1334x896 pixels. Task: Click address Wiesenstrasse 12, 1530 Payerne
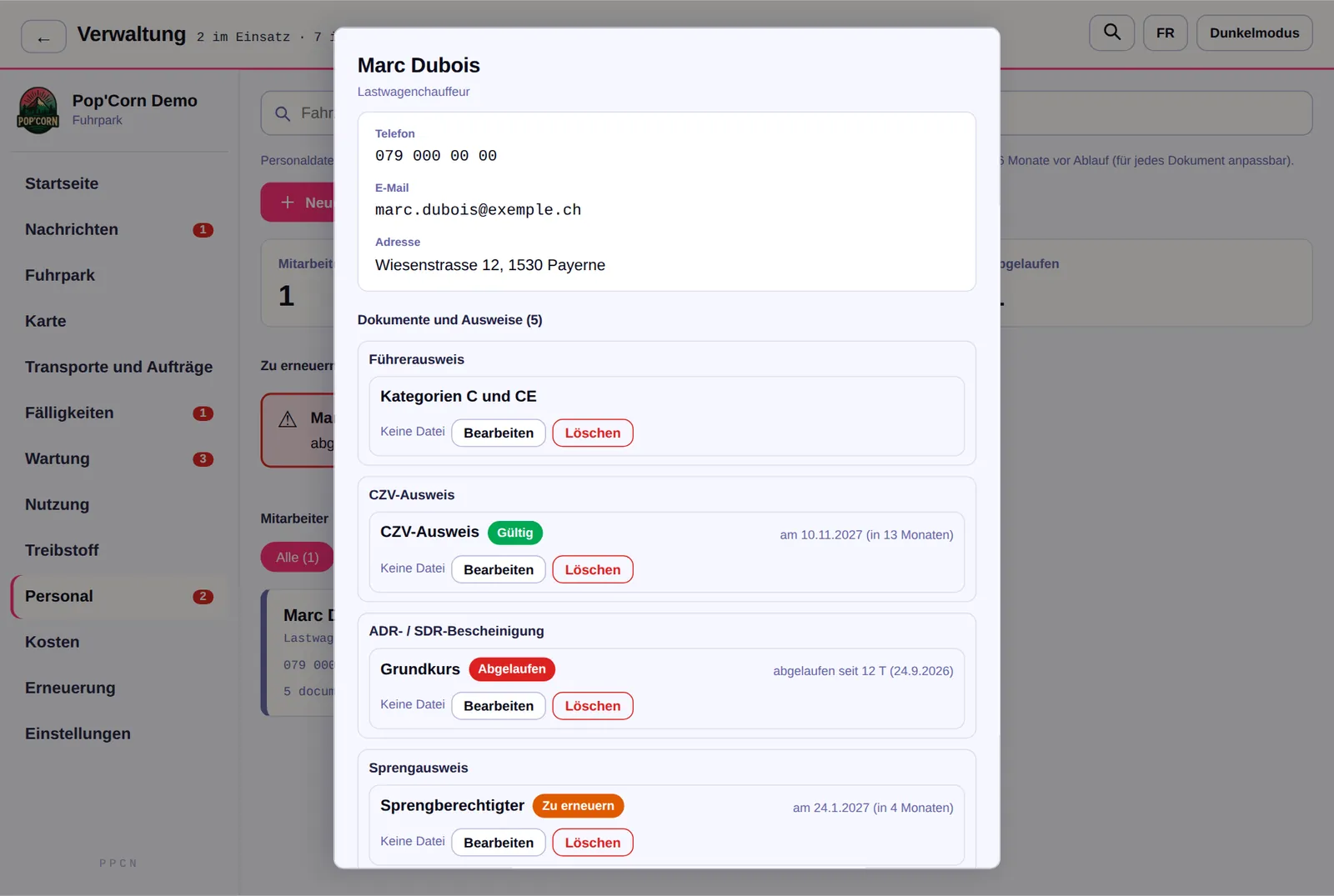(490, 265)
